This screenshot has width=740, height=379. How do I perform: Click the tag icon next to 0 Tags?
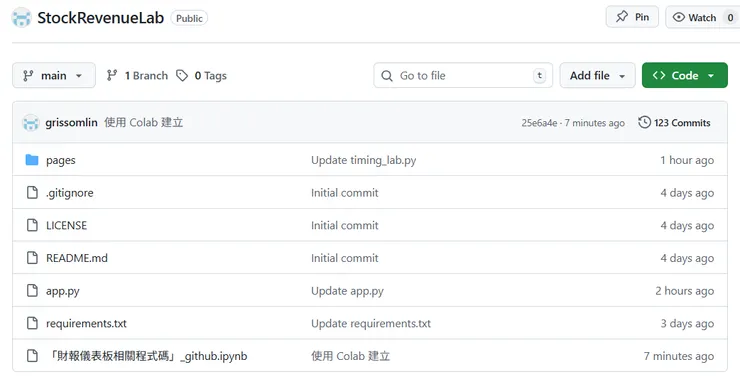tap(182, 76)
